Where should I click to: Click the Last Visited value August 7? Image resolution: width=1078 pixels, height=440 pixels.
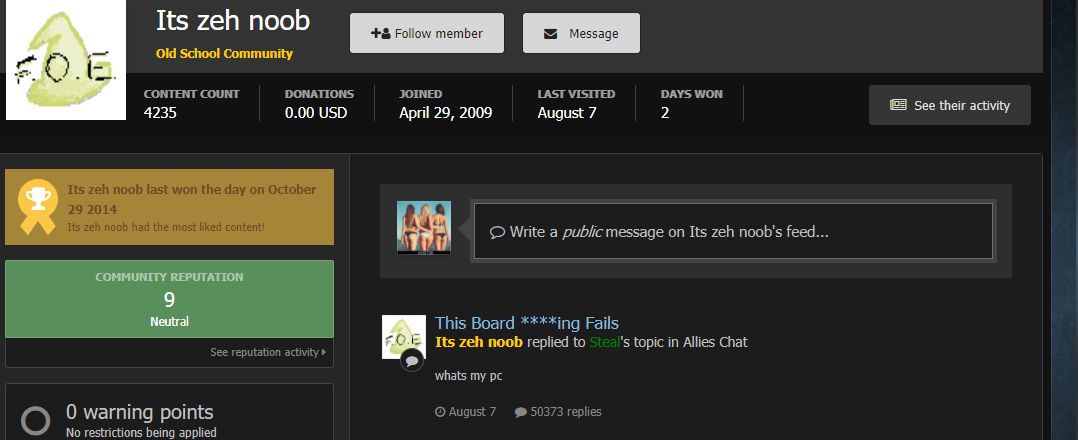(x=566, y=113)
